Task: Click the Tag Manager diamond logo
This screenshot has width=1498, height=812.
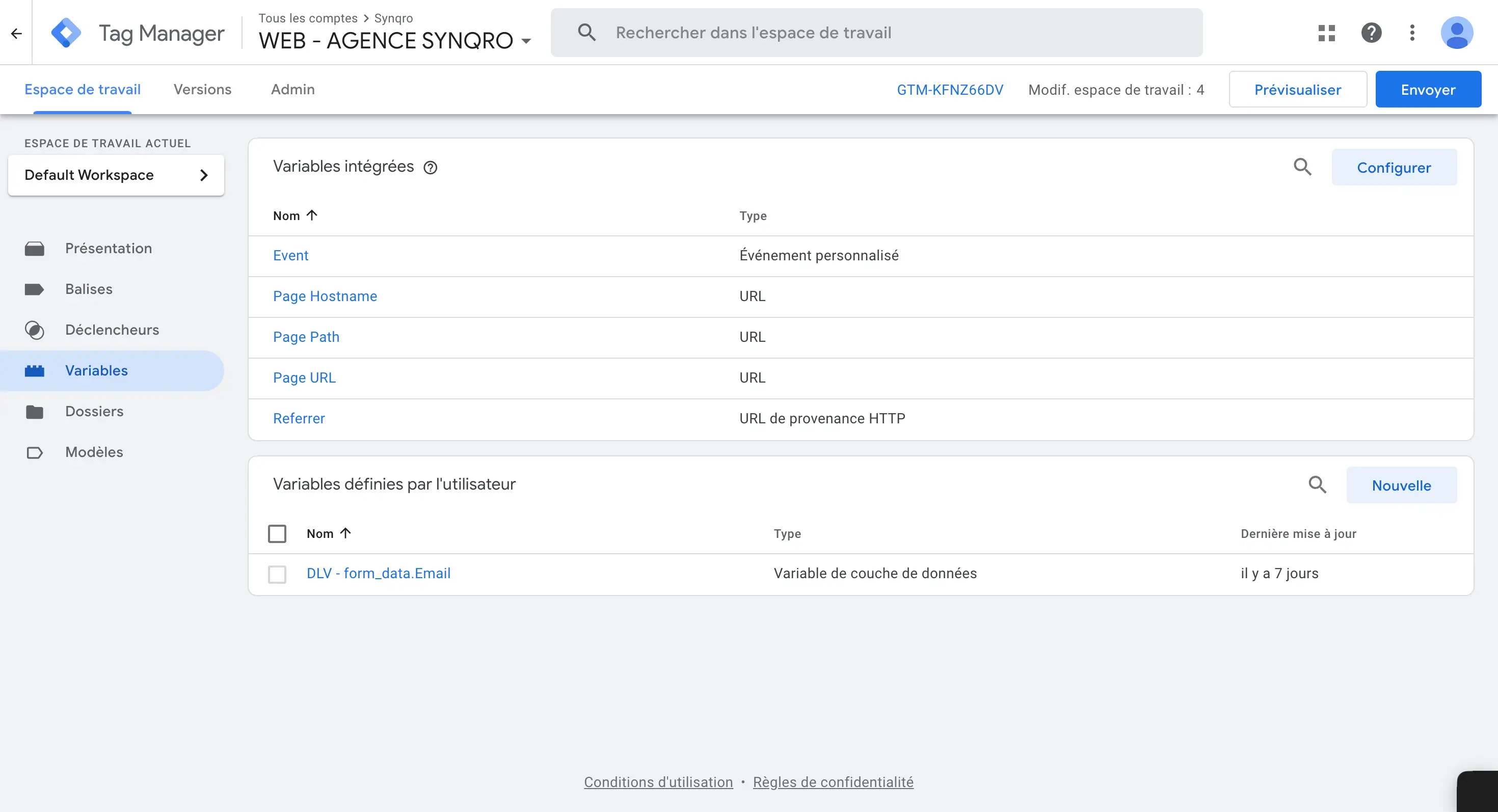Action: [x=66, y=33]
